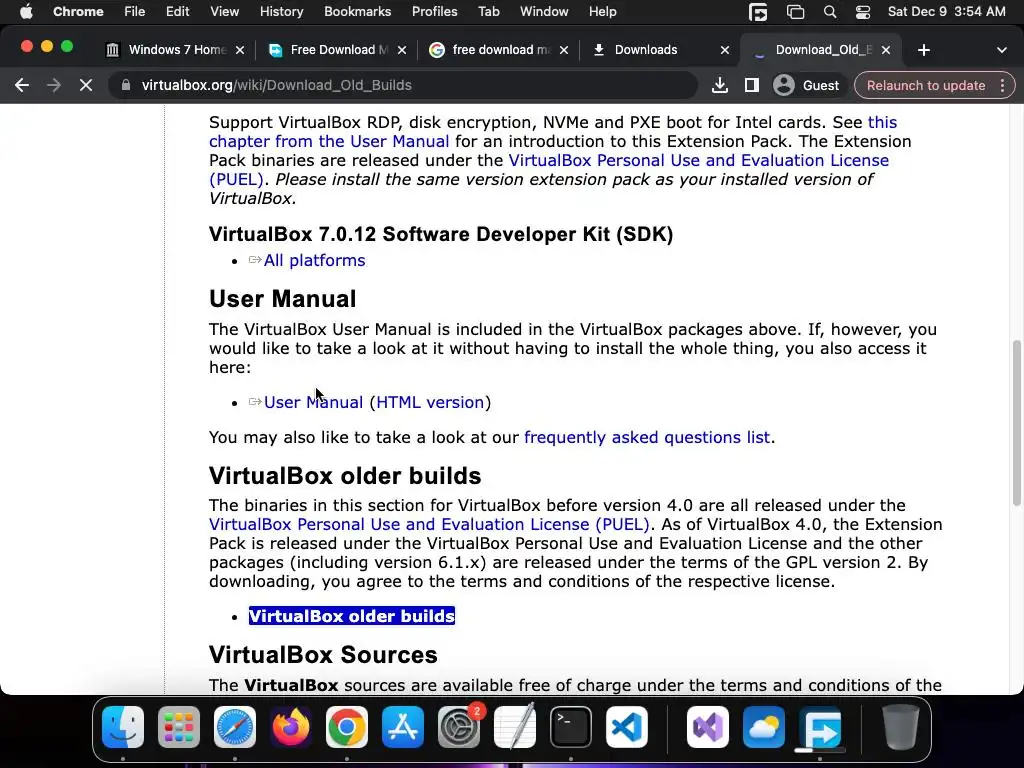This screenshot has height=768, width=1024.
Task: Open Finder from the Dock
Action: [x=123, y=727]
